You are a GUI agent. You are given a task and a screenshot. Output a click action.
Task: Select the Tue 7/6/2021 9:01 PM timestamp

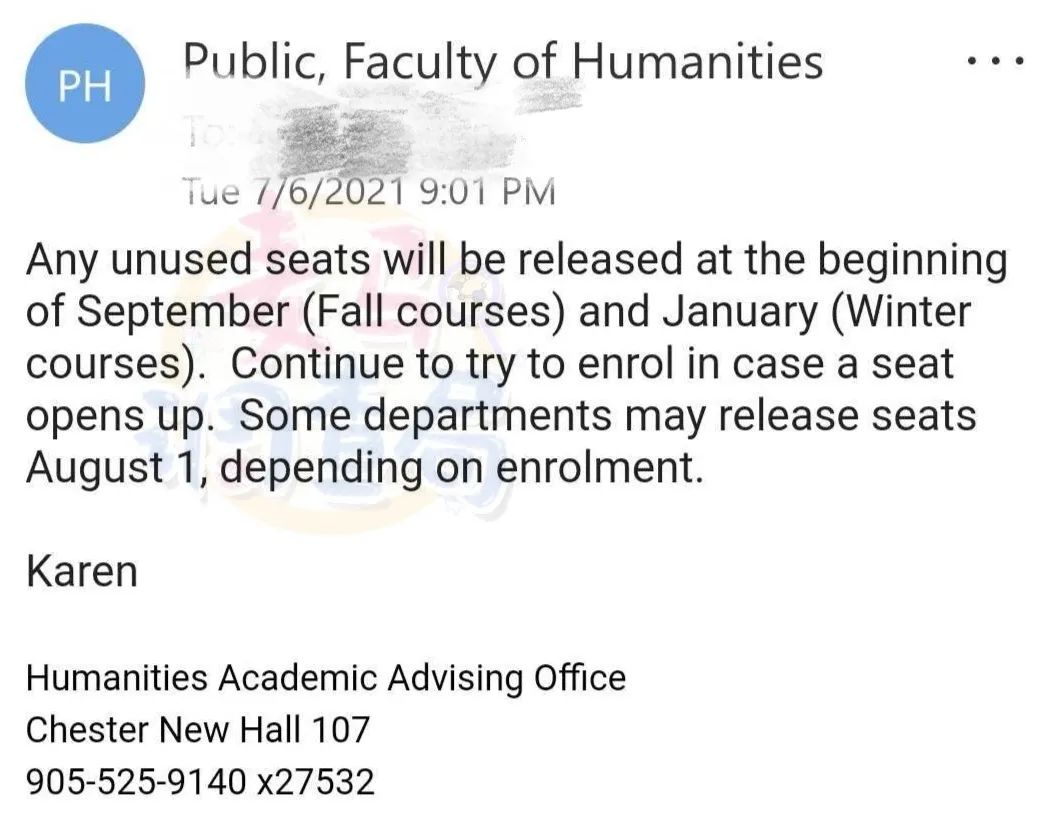369,191
